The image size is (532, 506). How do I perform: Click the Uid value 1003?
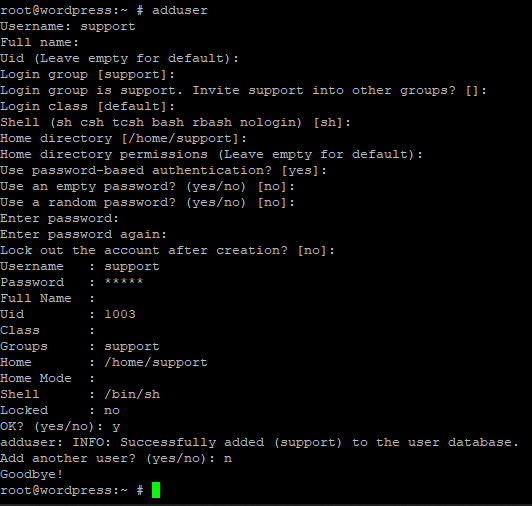tap(120, 314)
